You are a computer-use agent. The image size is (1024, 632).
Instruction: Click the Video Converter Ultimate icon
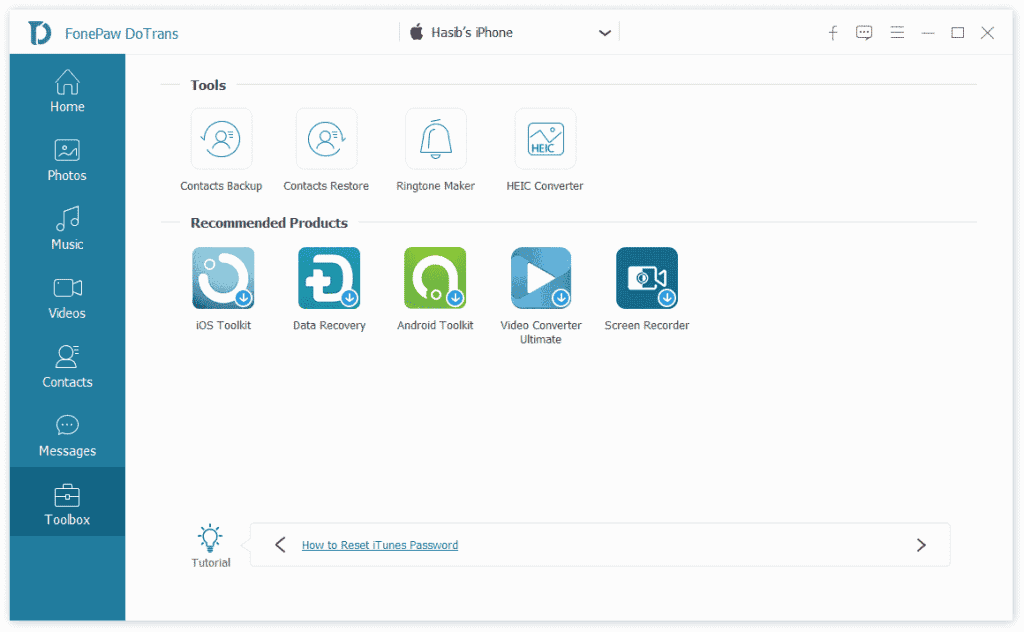540,277
